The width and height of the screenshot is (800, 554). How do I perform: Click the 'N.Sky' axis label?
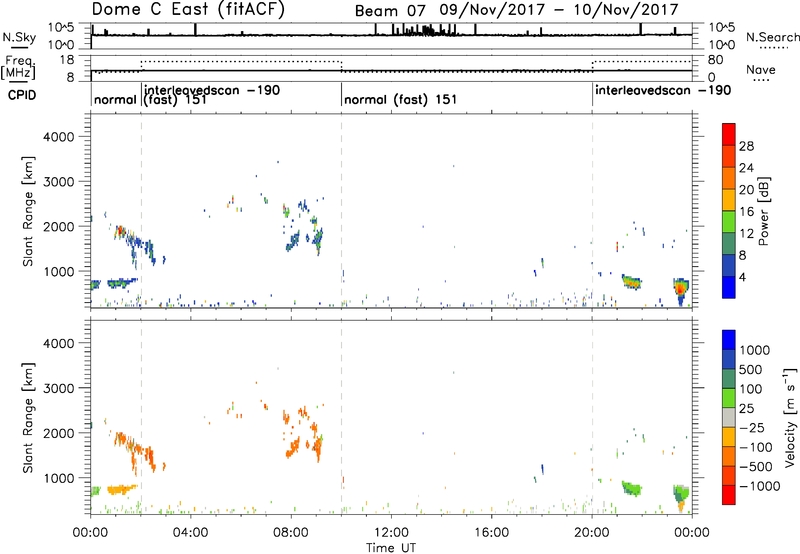click(x=19, y=37)
